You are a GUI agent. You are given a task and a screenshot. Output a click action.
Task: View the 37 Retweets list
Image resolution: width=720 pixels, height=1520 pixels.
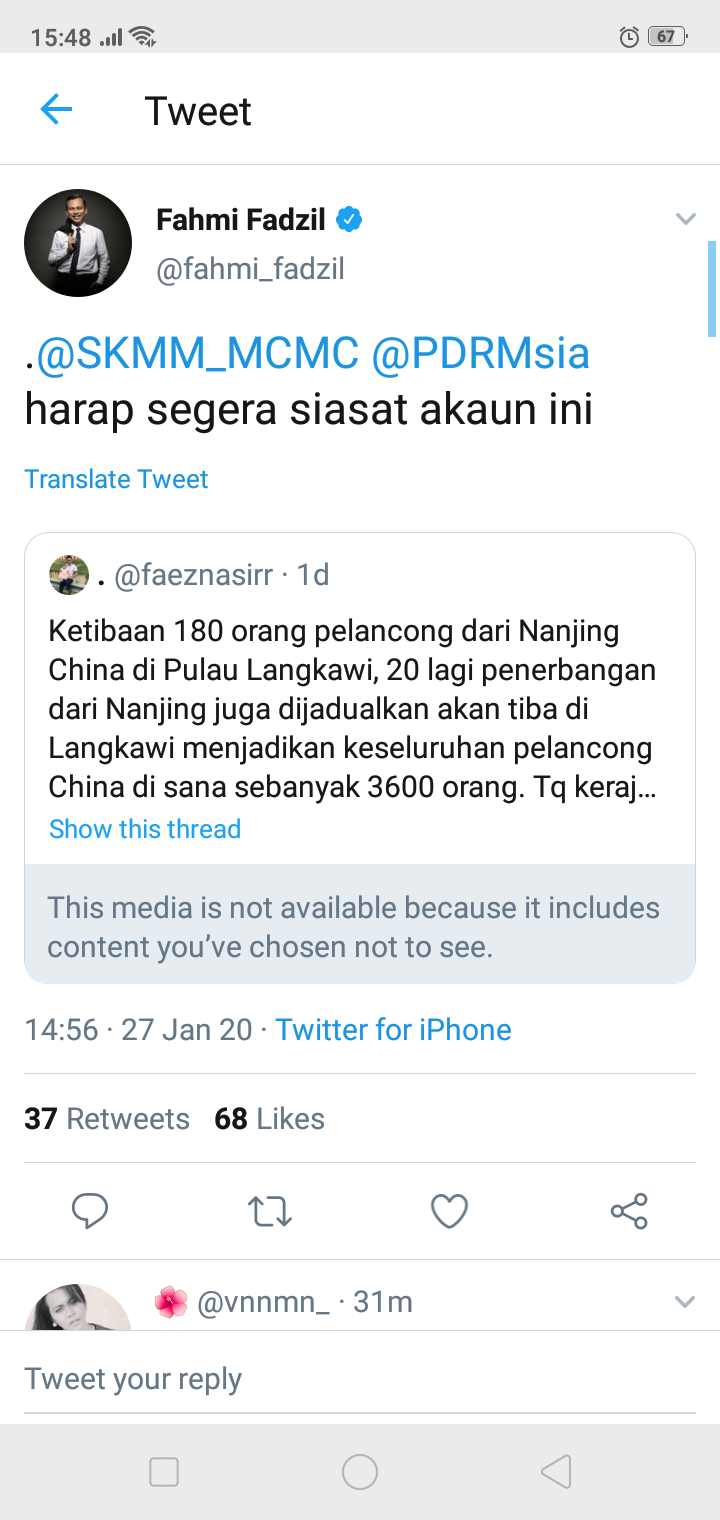(x=107, y=1118)
